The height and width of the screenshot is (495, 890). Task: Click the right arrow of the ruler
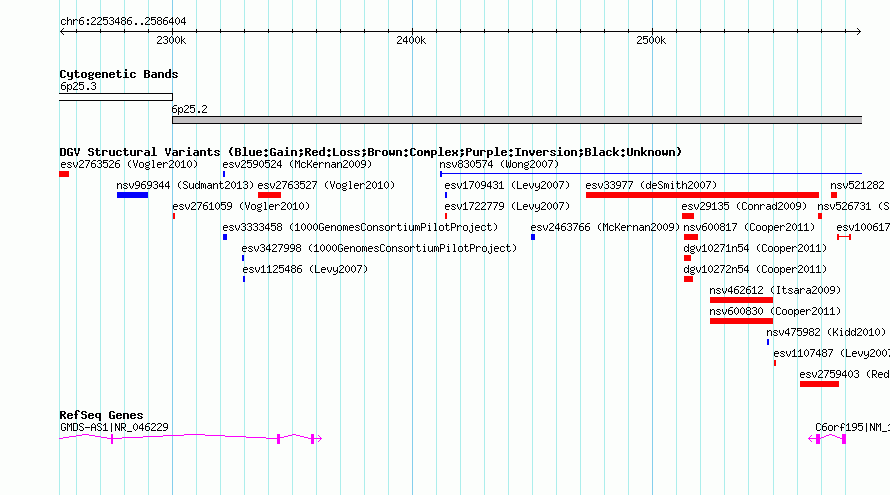point(859,31)
